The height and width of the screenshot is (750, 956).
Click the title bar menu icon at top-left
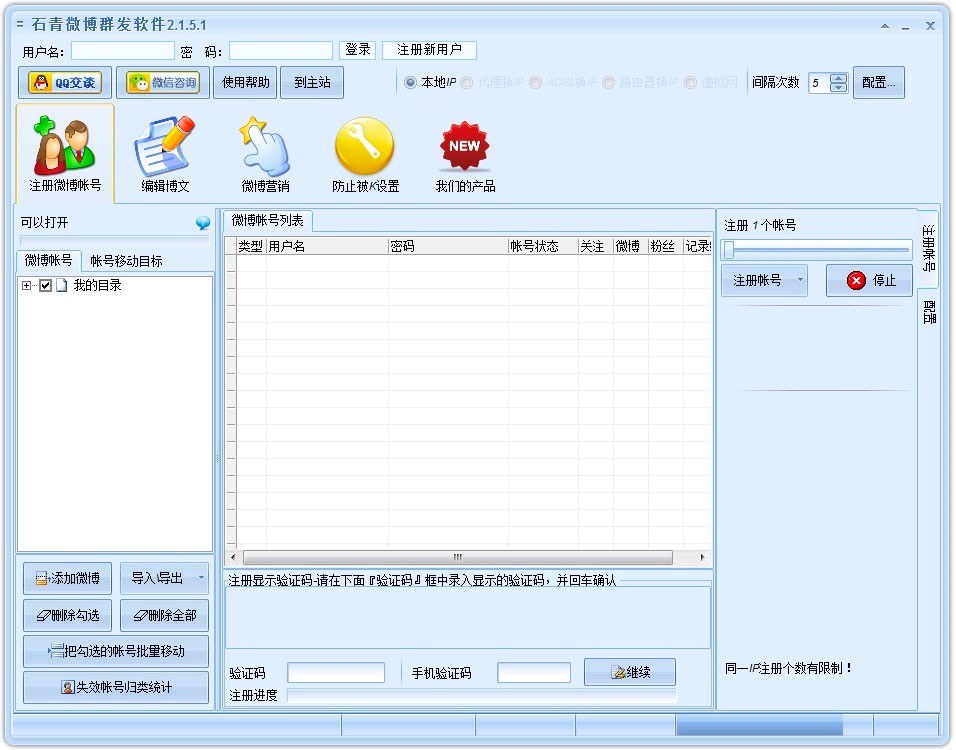click(x=20, y=24)
